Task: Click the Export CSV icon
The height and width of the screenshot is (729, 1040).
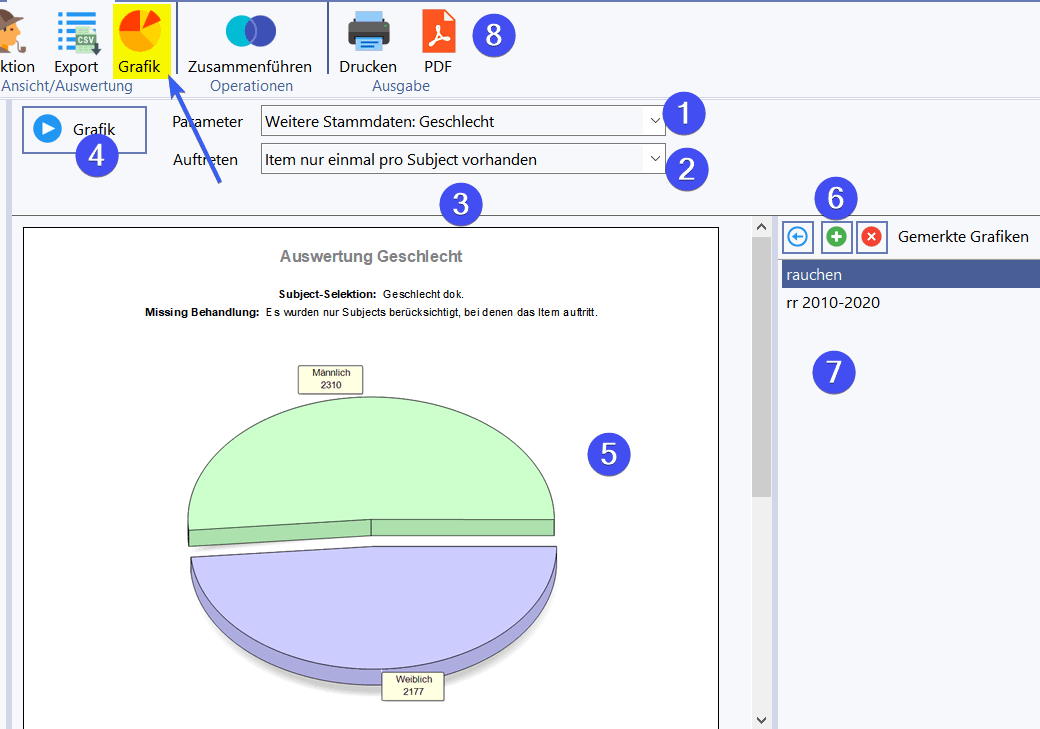Action: pyautogui.click(x=76, y=34)
